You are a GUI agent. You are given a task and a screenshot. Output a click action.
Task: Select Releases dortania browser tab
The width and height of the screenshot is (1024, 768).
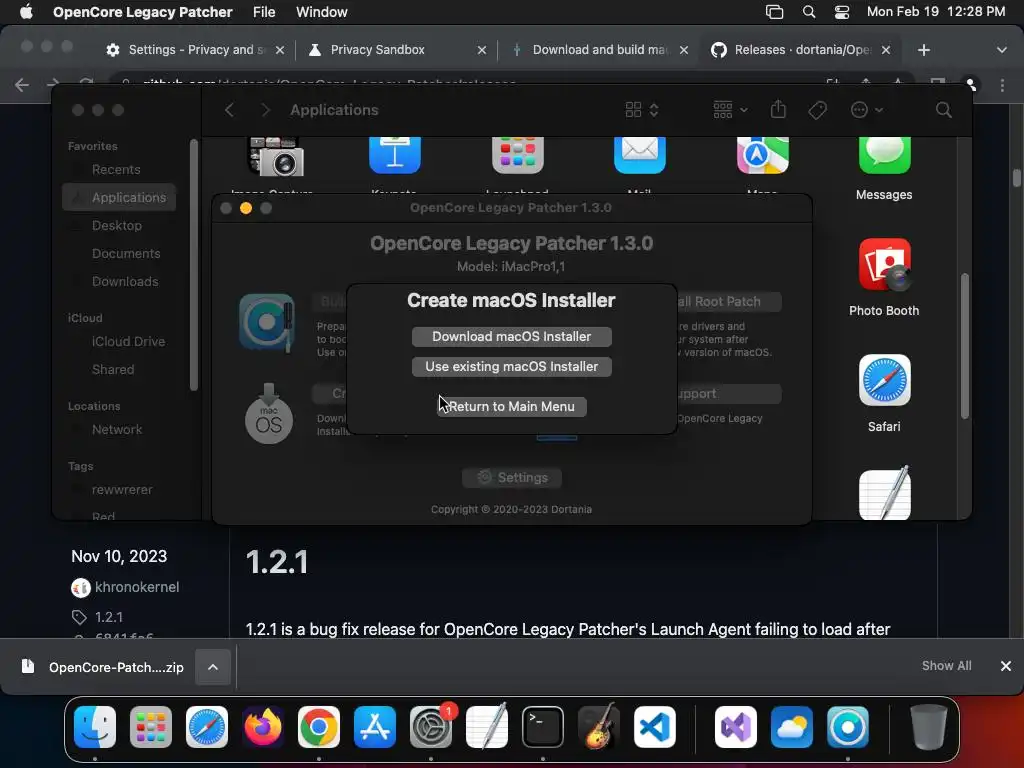(802, 50)
